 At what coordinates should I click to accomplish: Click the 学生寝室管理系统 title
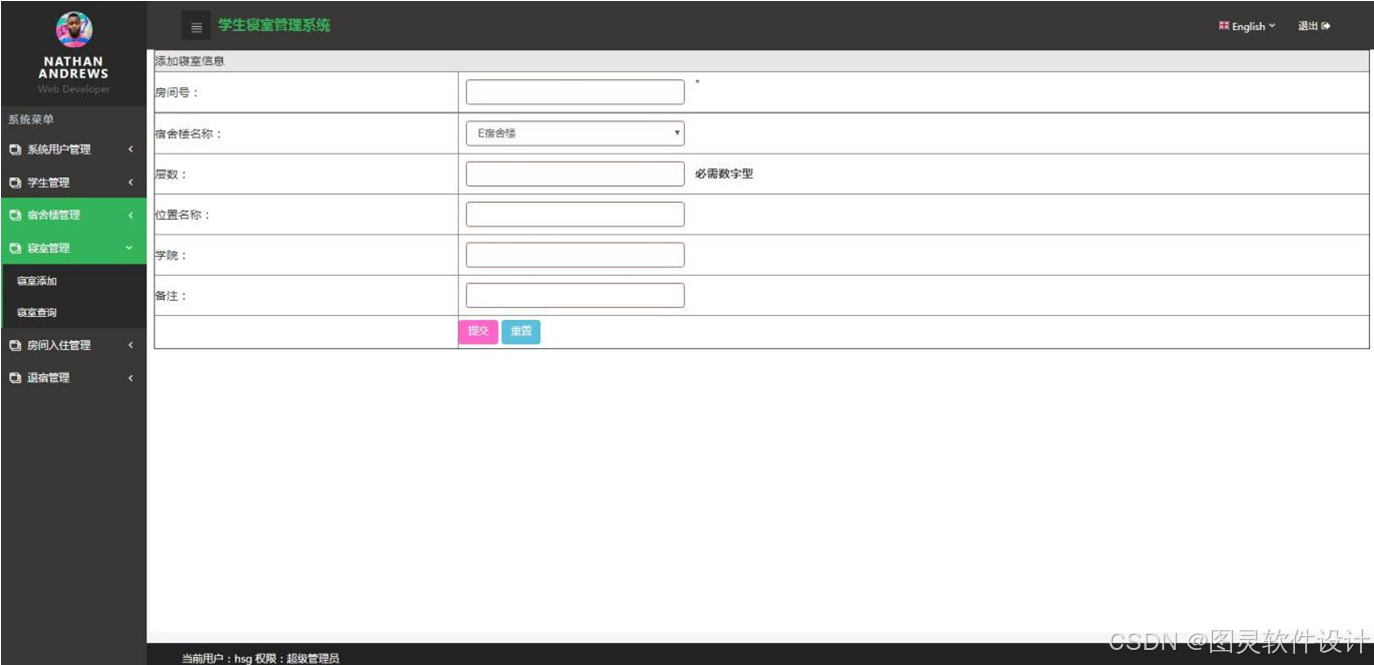tap(274, 26)
